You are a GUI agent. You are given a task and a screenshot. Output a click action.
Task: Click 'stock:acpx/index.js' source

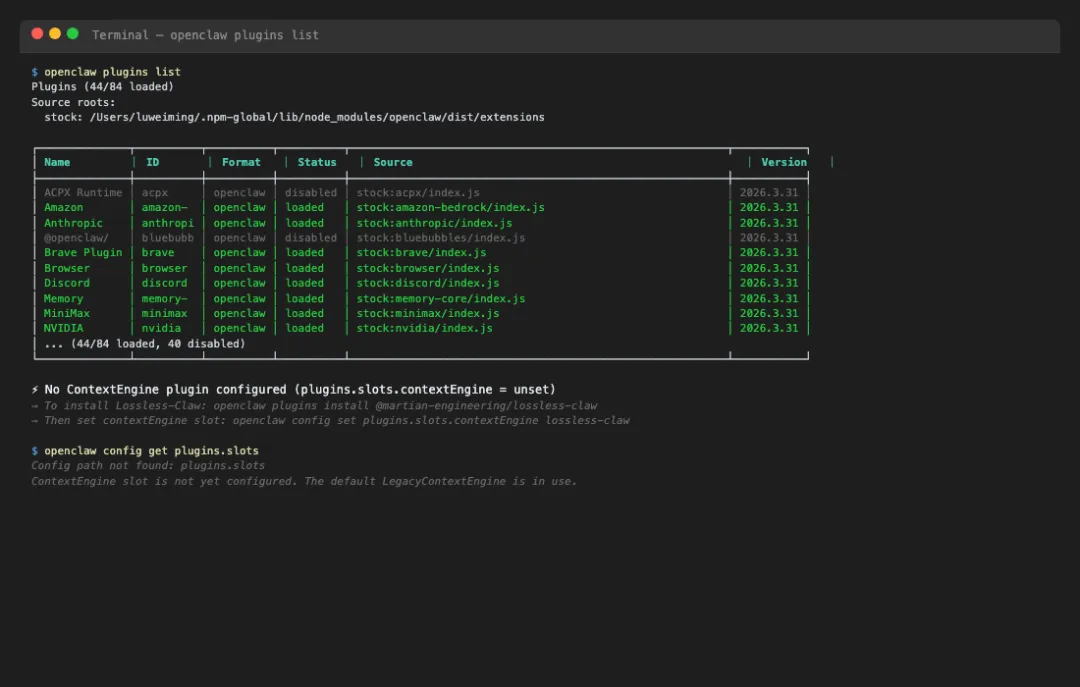pyautogui.click(x=418, y=193)
